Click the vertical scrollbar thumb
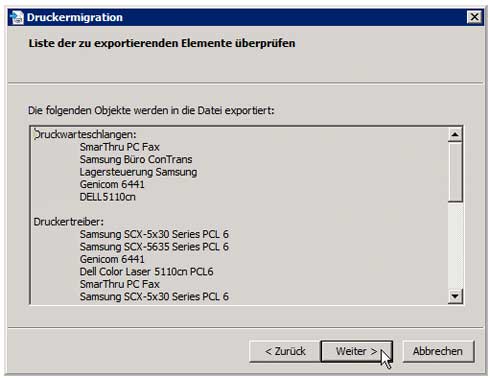Image resolution: width=490 pixels, height=378 pixels. click(455, 172)
